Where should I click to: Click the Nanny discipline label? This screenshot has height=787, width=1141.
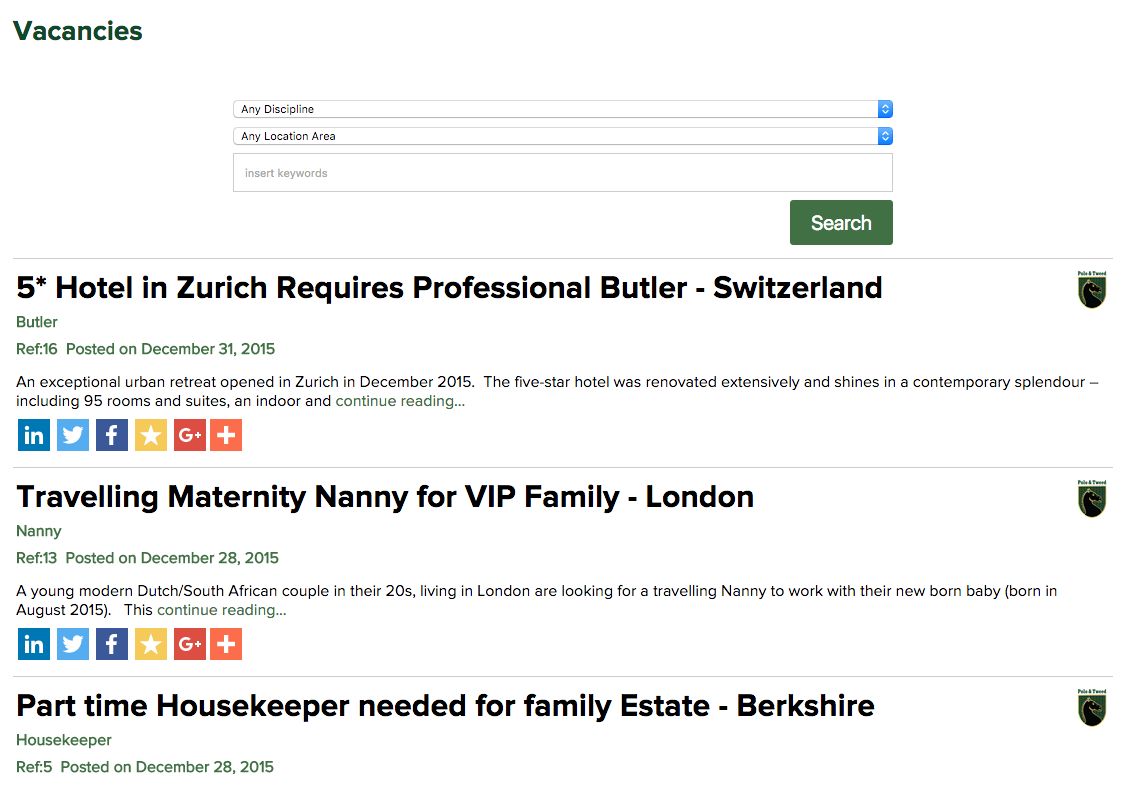point(38,531)
